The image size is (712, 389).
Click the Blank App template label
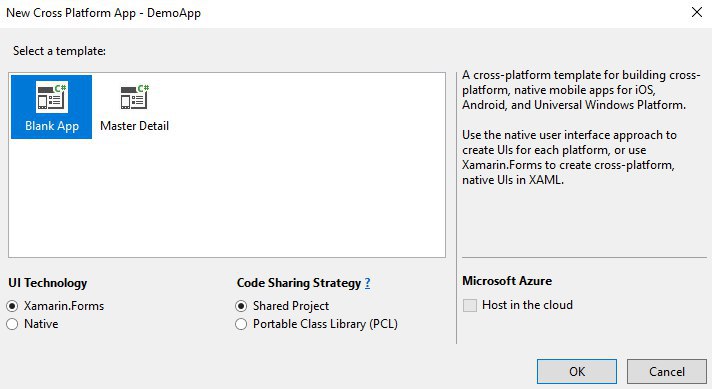pos(52,126)
